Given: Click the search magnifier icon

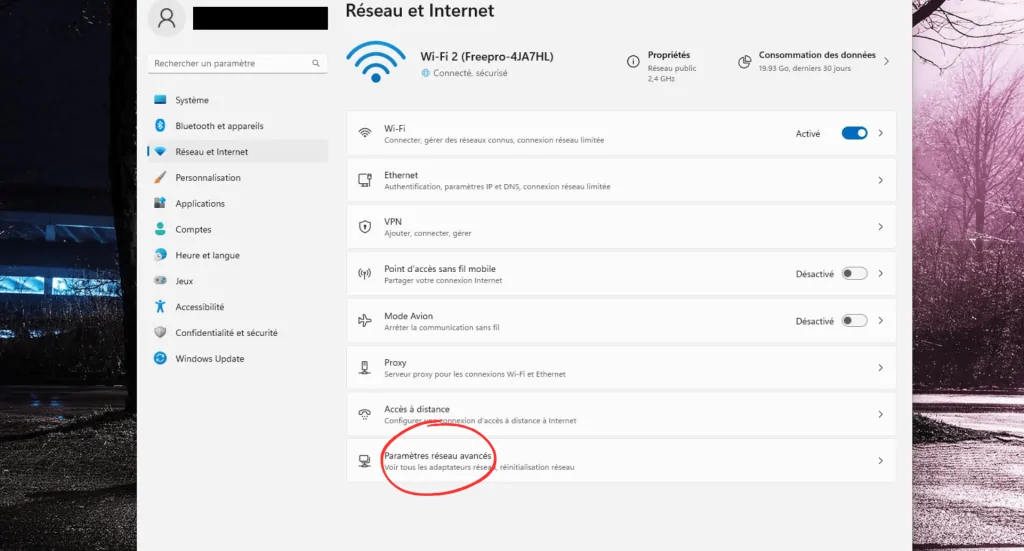Looking at the screenshot, I should [x=315, y=63].
